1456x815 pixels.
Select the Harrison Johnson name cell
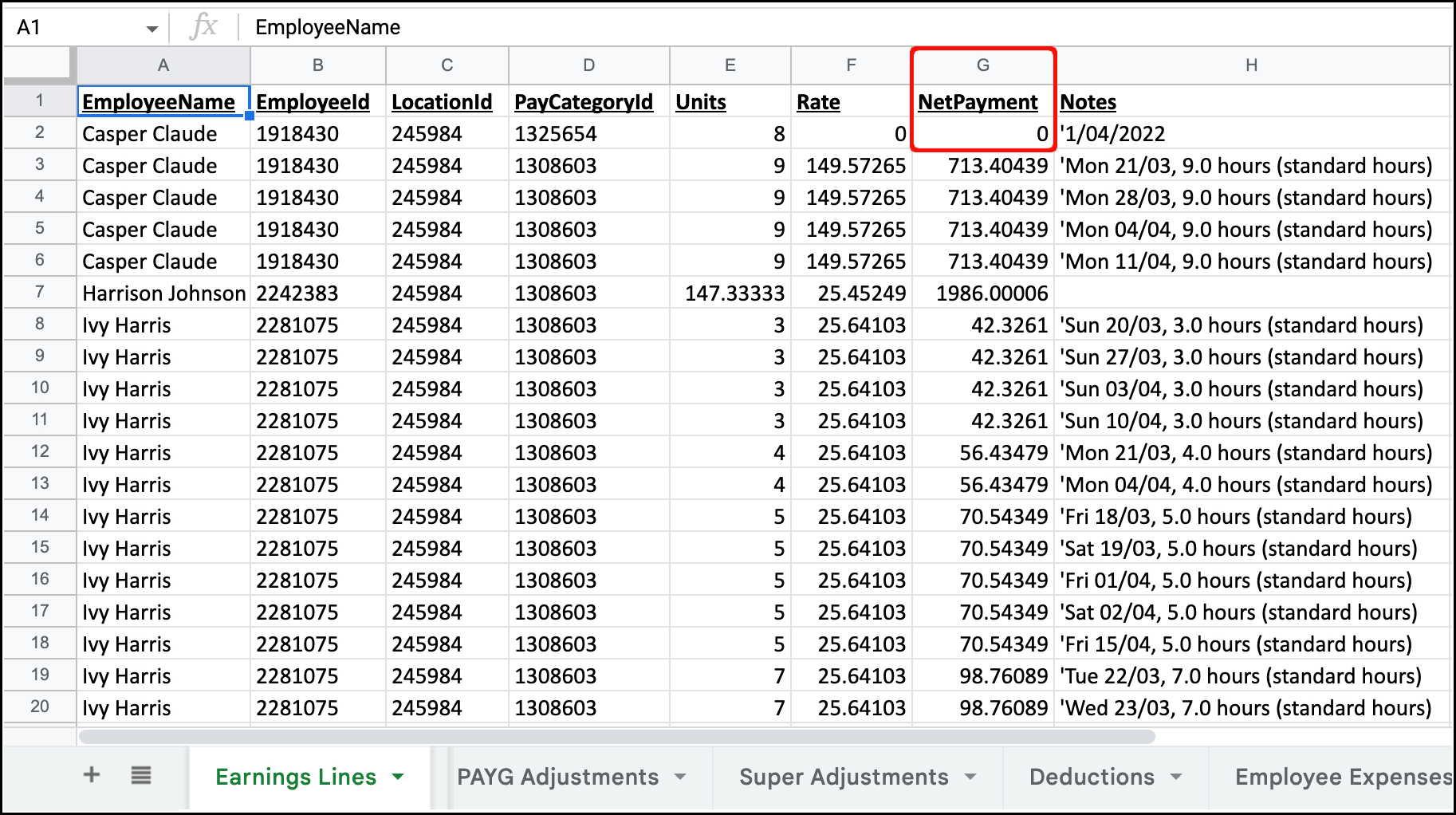tap(163, 293)
